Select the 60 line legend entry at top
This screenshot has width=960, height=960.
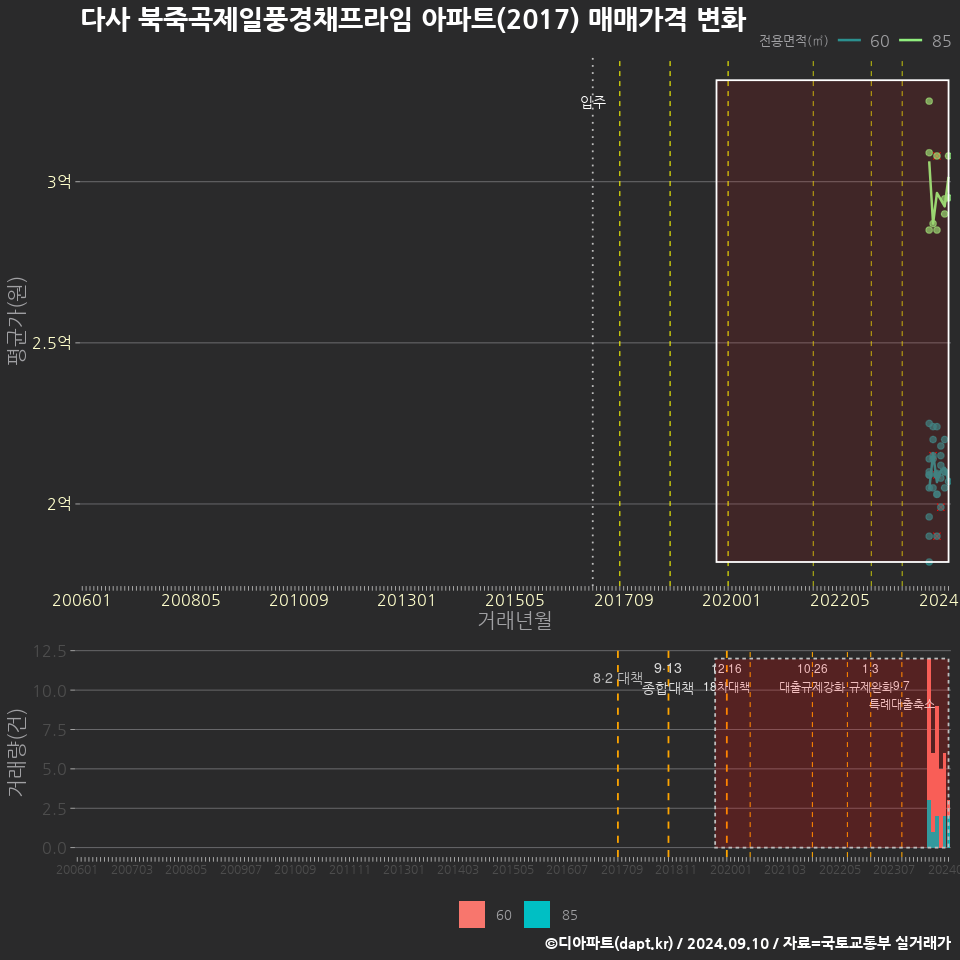pyautogui.click(x=863, y=41)
